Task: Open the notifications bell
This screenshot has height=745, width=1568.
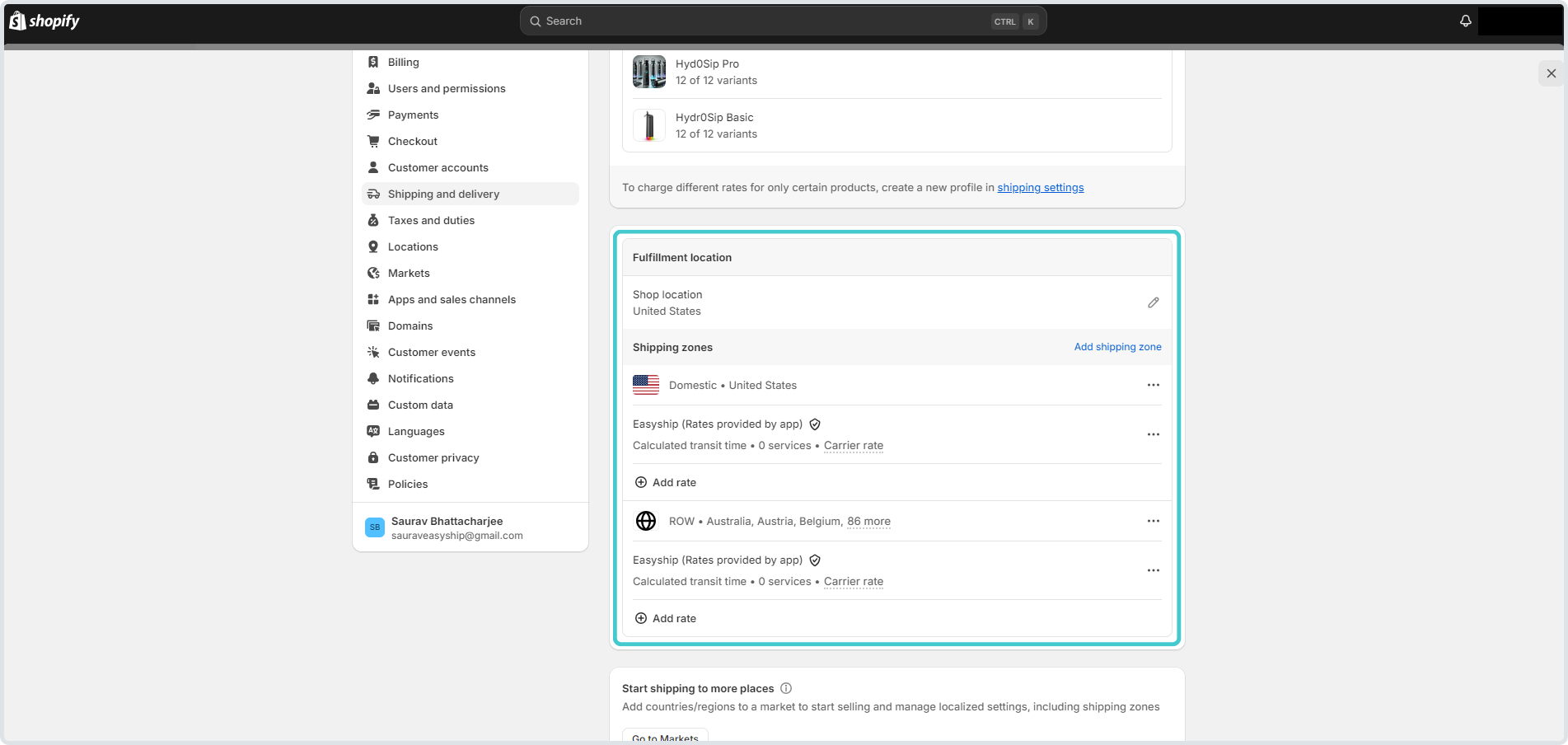Action: coord(1466,21)
